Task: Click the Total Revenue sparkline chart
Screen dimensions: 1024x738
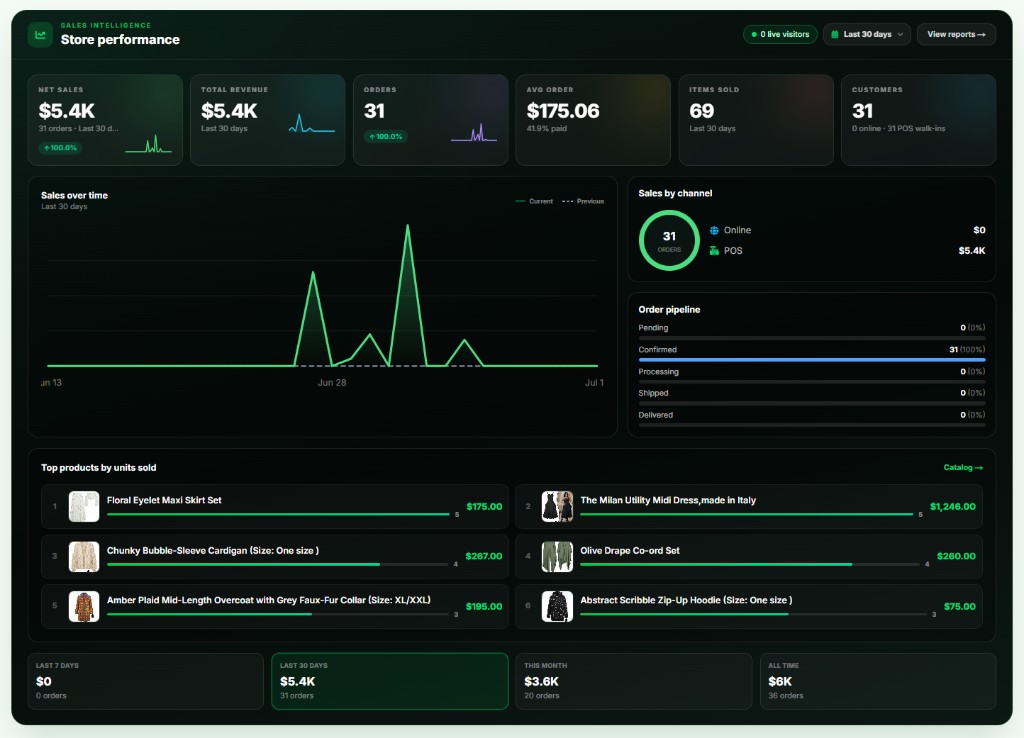Action: [x=312, y=123]
